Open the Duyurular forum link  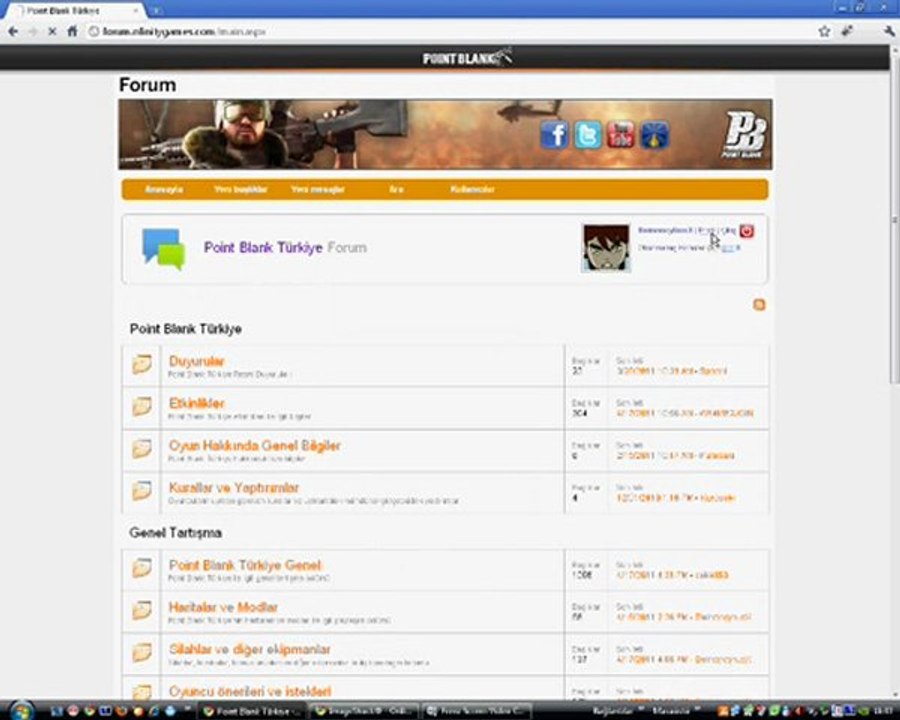tap(196, 361)
